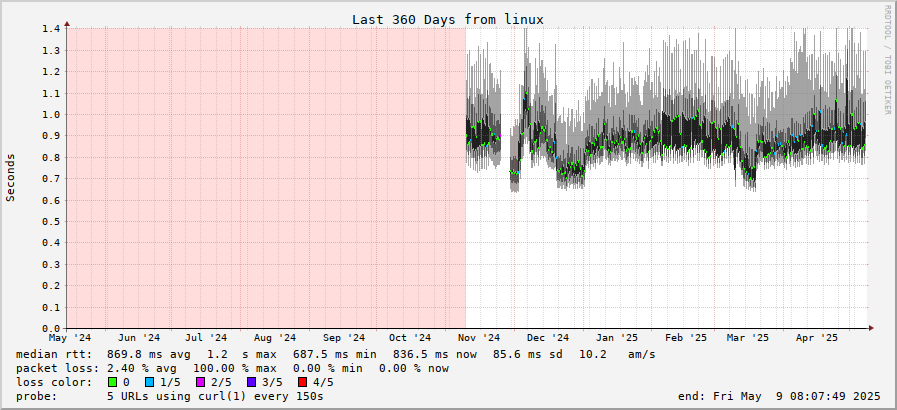Click the '869.8 ms avg' value
897x410 pixels.
pyautogui.click(x=149, y=355)
